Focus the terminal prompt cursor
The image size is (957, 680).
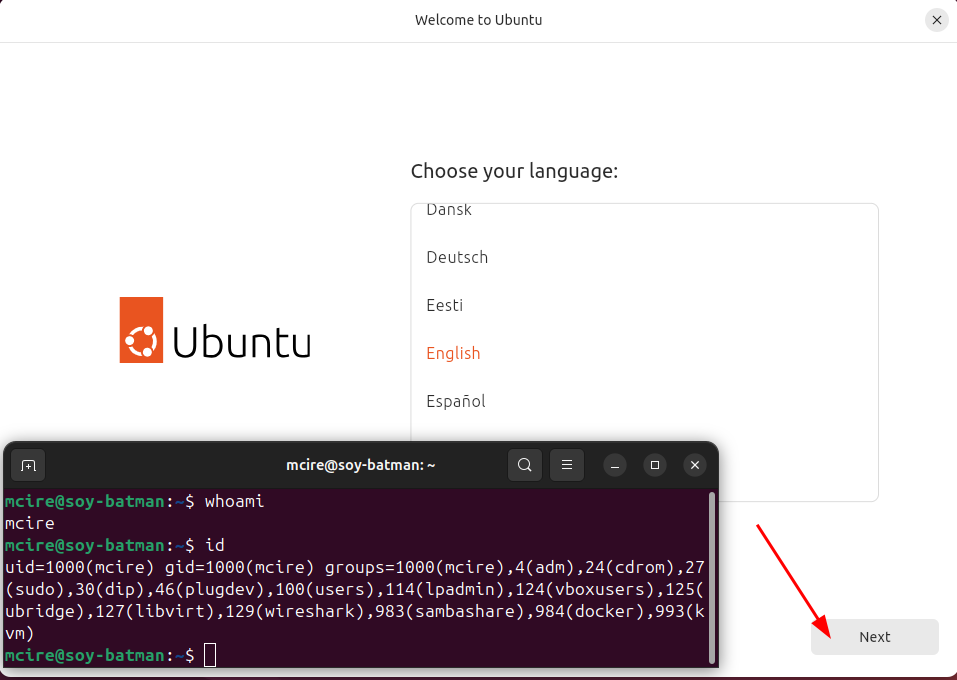(209, 655)
